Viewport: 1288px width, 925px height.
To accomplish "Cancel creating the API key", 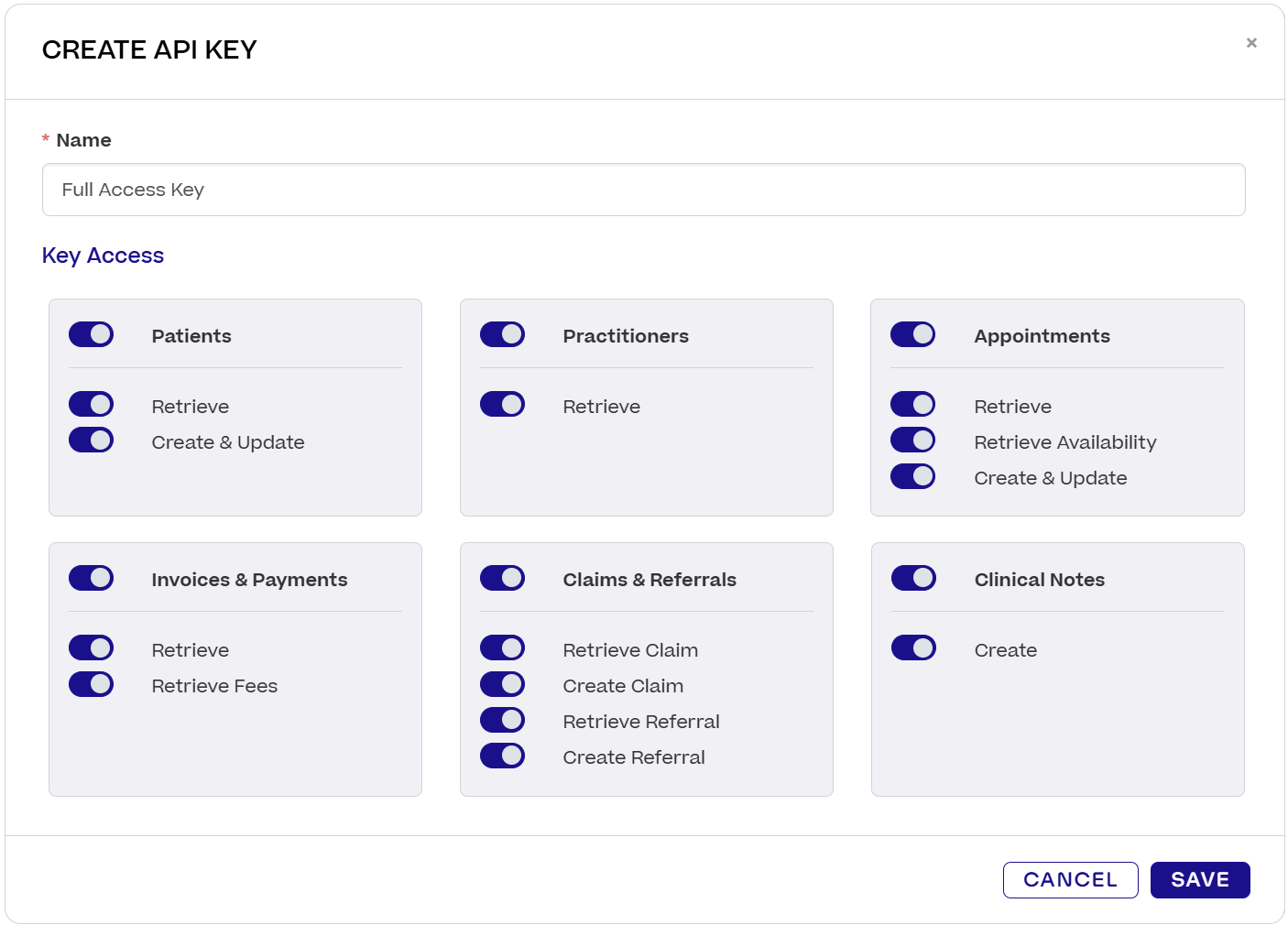I will point(1070,879).
